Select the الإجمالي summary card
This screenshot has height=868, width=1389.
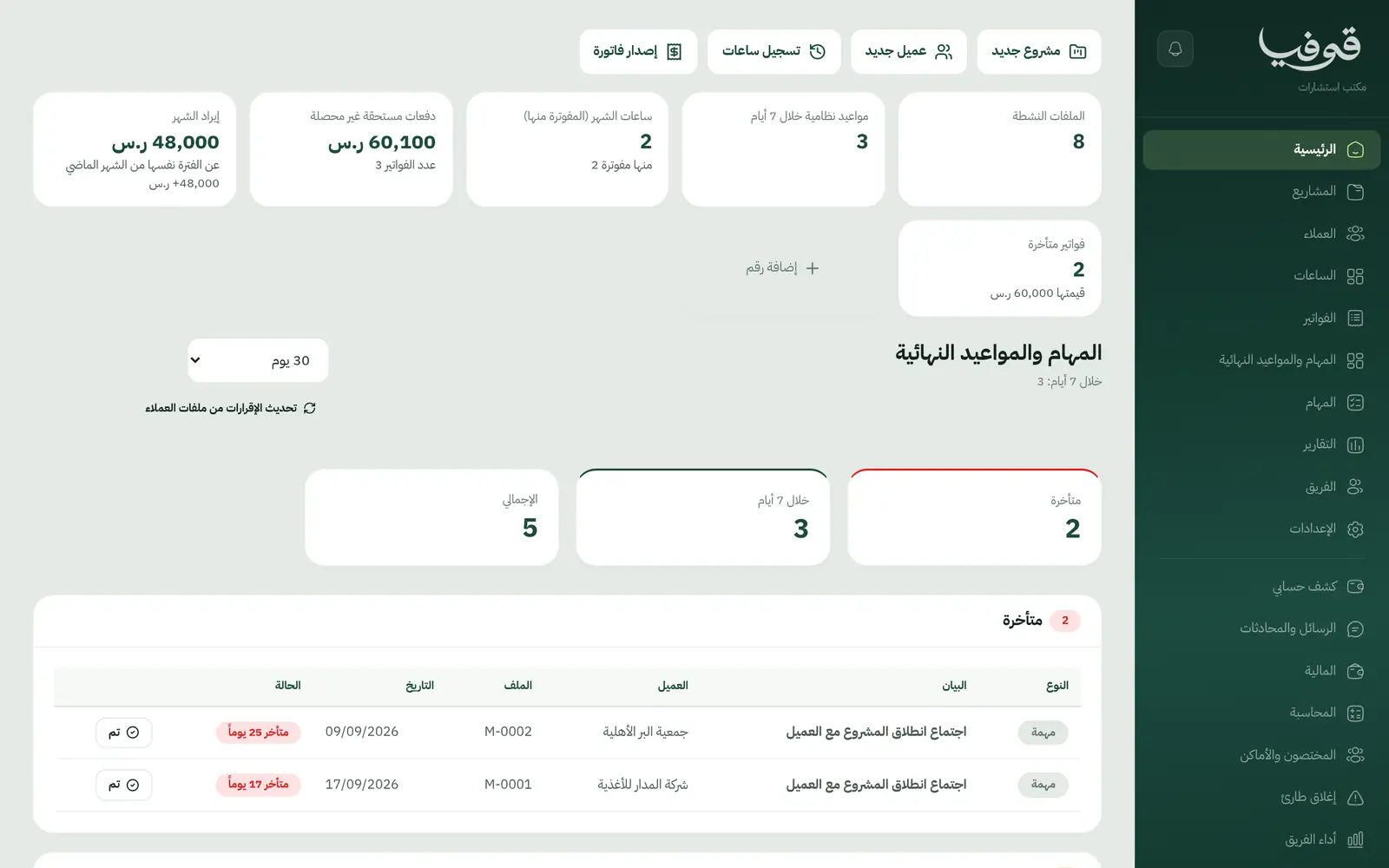[431, 517]
